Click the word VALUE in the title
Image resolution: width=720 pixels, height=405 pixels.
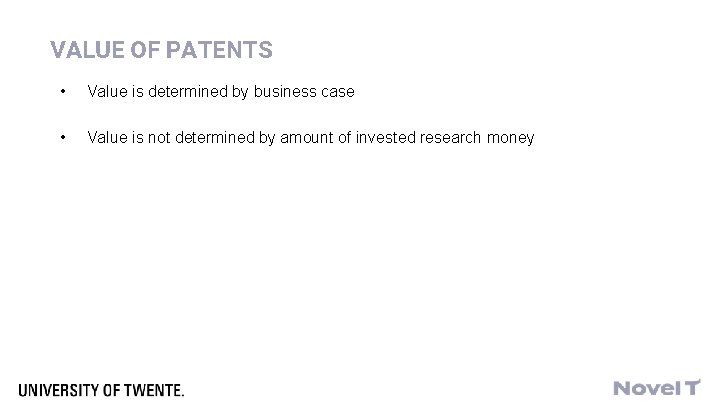pos(87,50)
